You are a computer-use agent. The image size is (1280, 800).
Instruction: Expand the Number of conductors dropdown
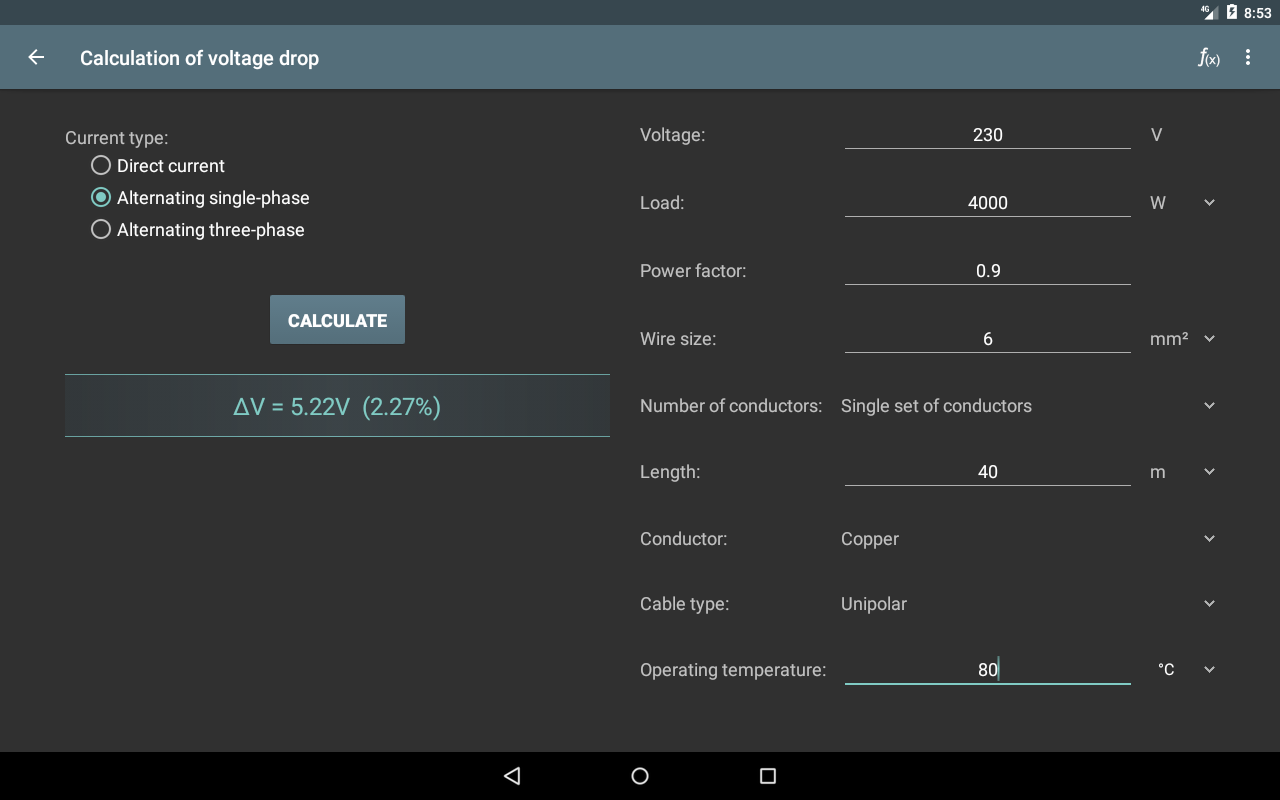(x=1029, y=406)
